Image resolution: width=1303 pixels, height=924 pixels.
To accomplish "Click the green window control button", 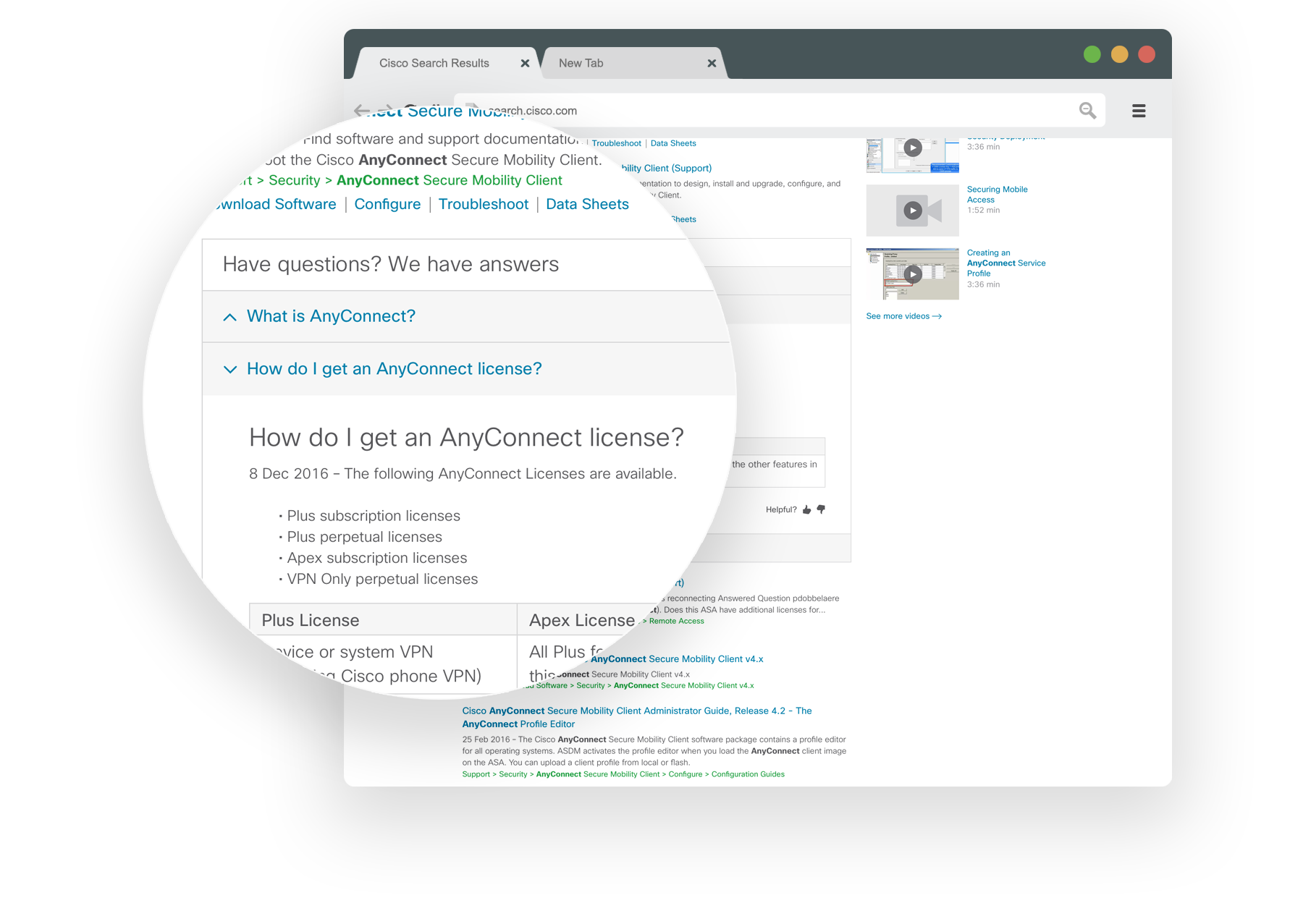I will coord(1092,54).
